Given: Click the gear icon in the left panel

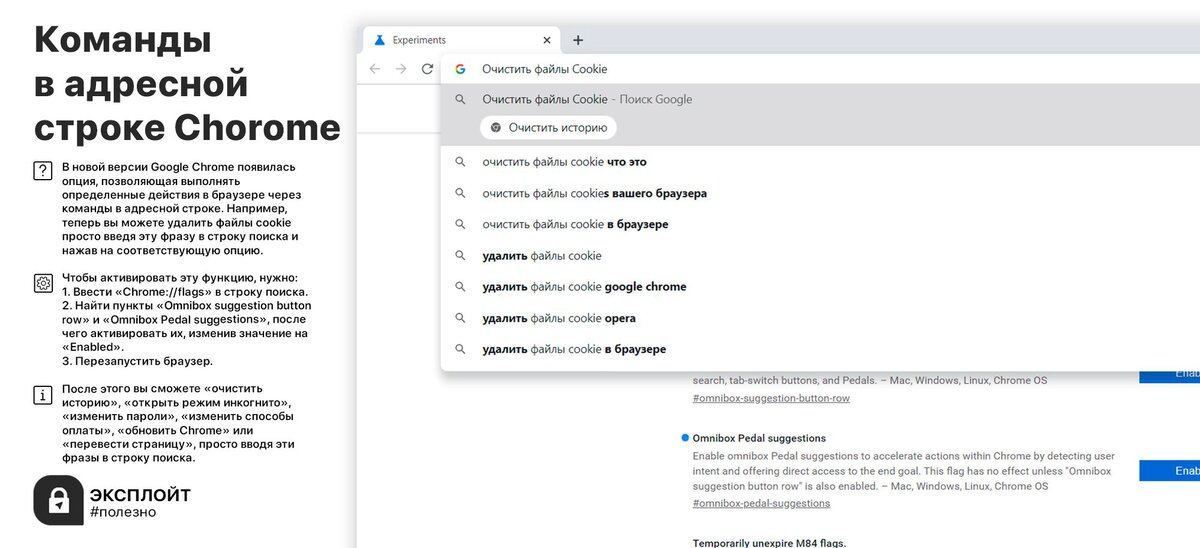Looking at the screenshot, I should (43, 283).
